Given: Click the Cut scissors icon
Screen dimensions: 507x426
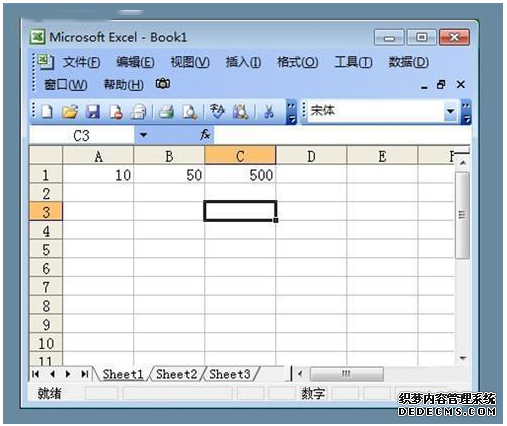Looking at the screenshot, I should coord(268,112).
